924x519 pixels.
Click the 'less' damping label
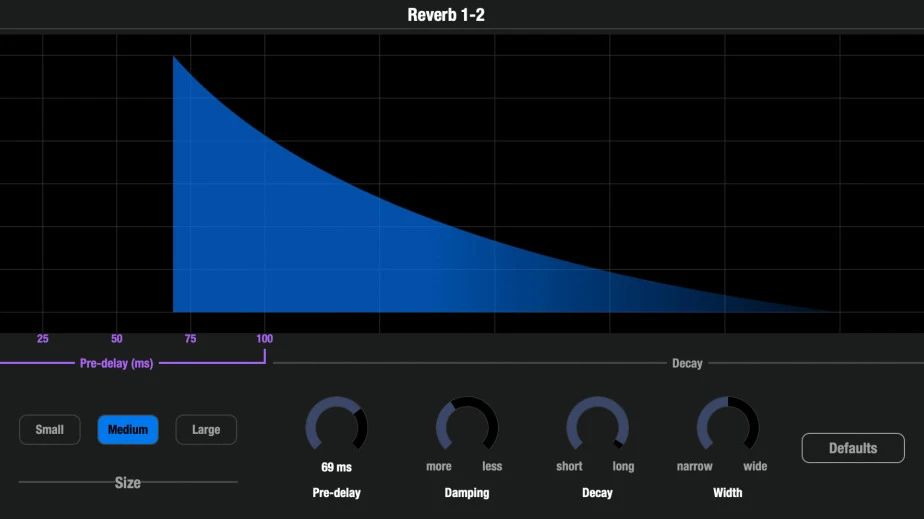point(492,467)
